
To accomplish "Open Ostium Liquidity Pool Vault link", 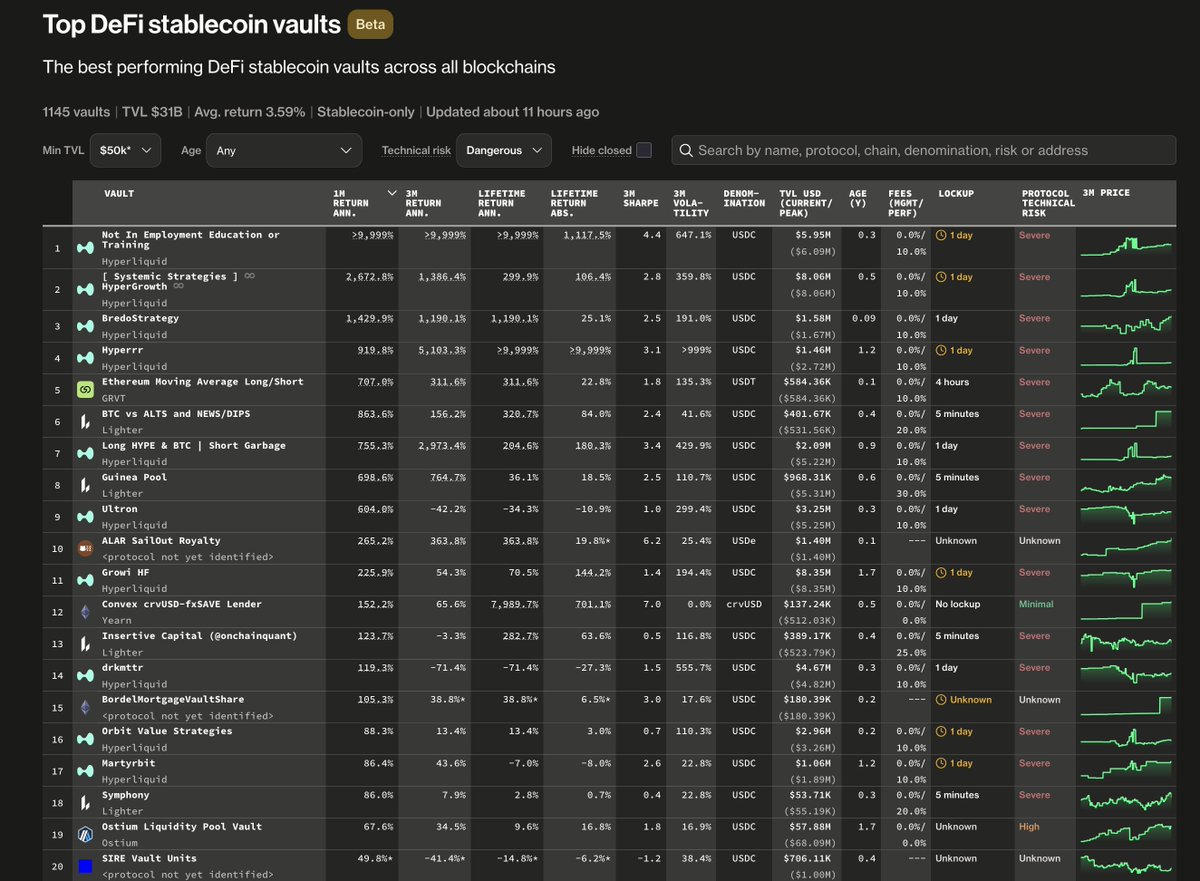I will tap(182, 827).
